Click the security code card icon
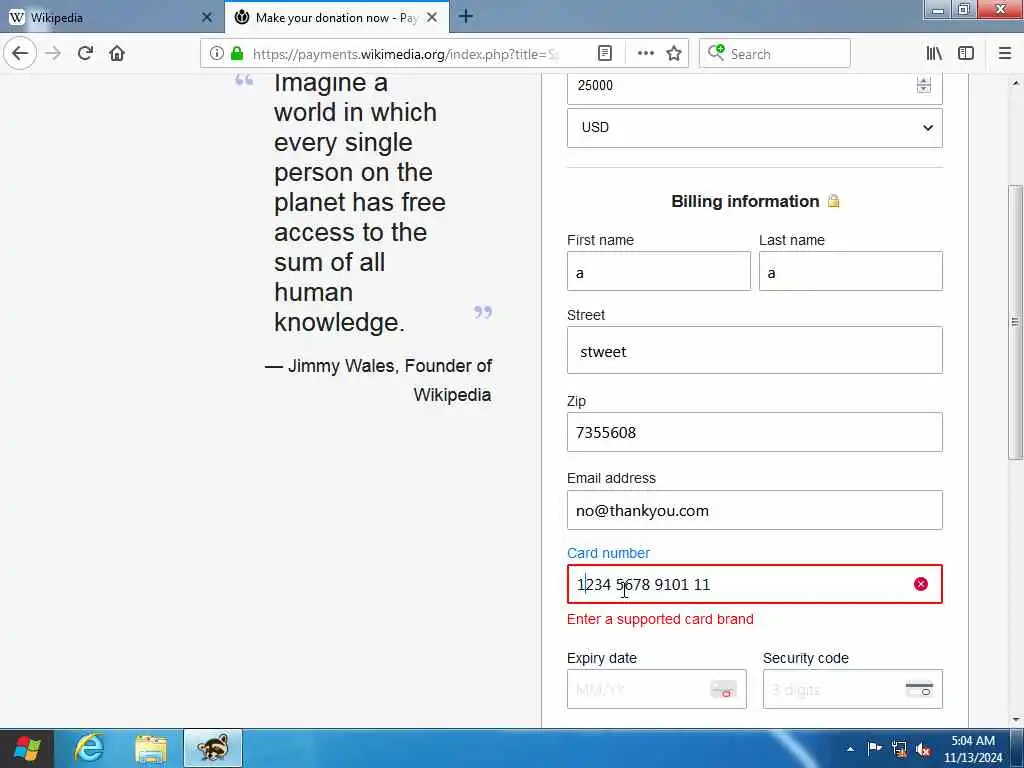The height and width of the screenshot is (768, 1024). coord(920,689)
